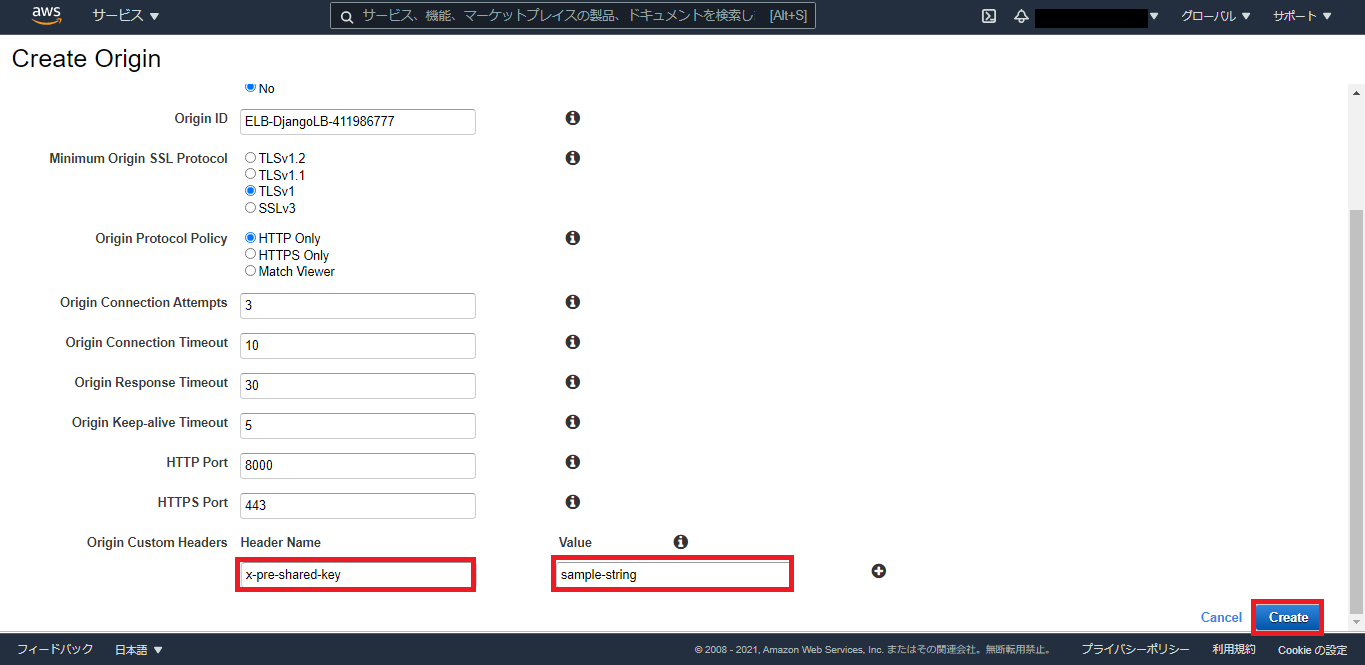Screen dimensions: 1365x665
Task: Add another custom header with plus icon
Action: click(x=879, y=571)
